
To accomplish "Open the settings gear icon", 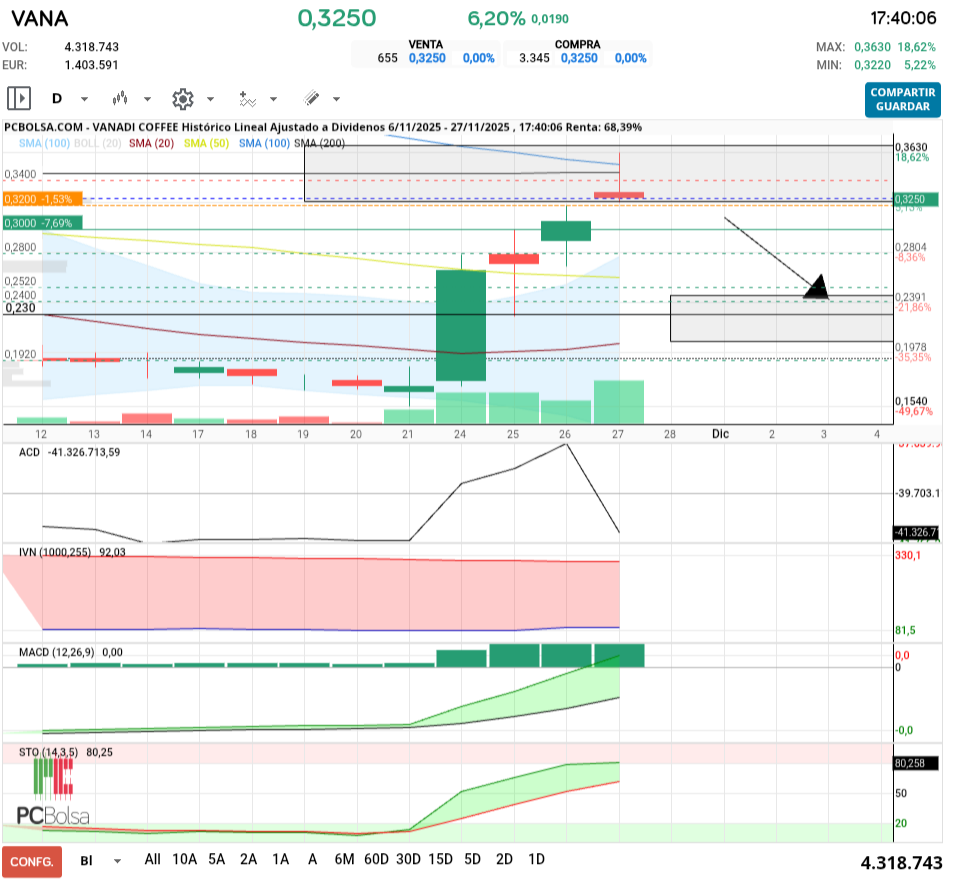I will click(x=182, y=99).
